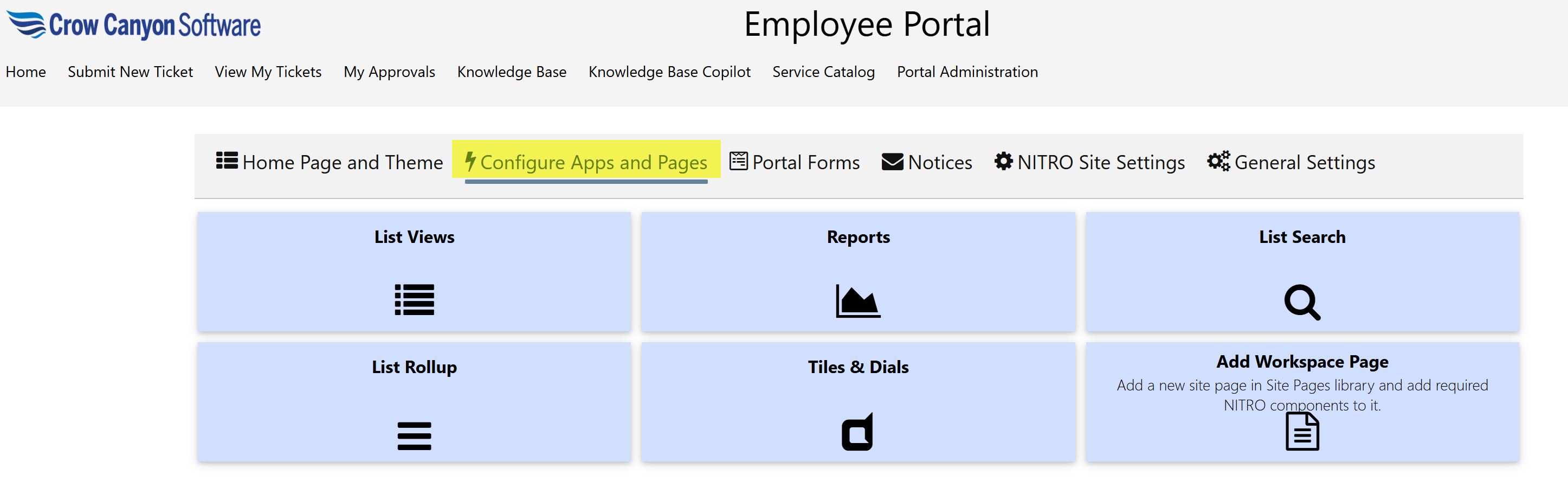Viewport: 1568px width, 481px height.
Task: Click the NITRO Site Settings gear icon
Action: (1003, 162)
